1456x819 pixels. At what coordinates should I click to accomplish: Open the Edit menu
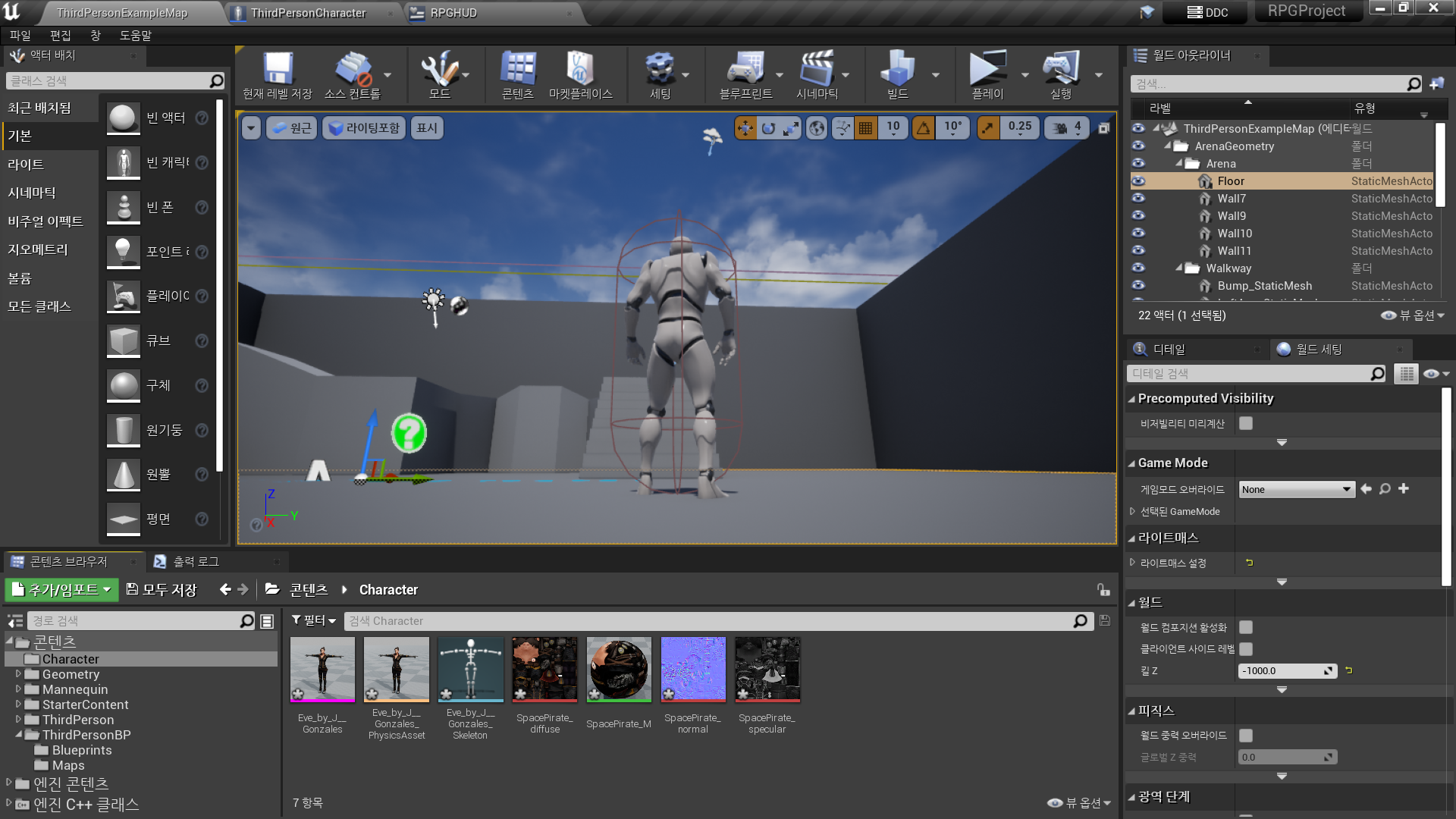pos(60,36)
